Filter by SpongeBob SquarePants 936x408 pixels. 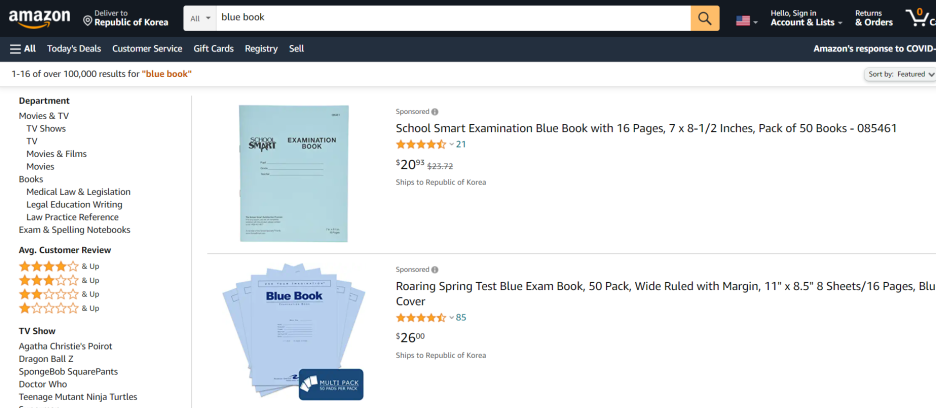[68, 372]
